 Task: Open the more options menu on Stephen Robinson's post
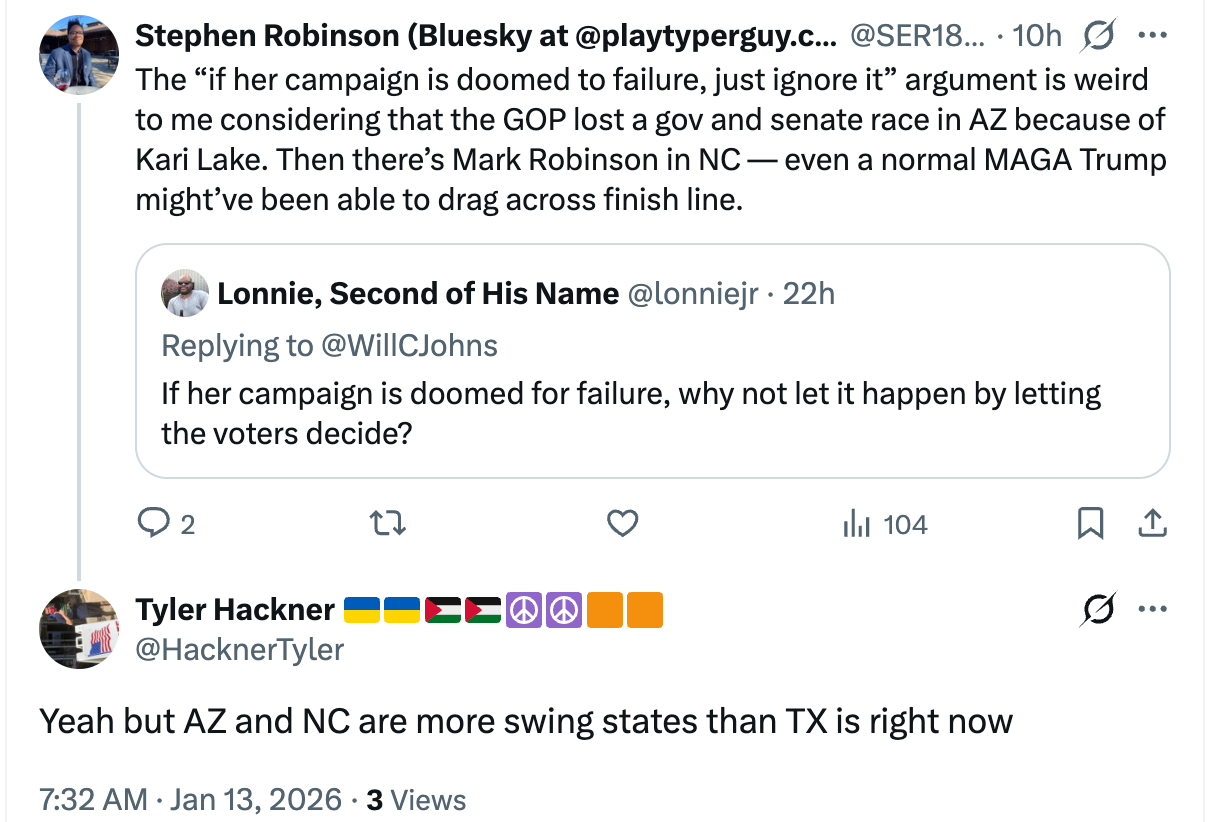[x=1152, y=36]
